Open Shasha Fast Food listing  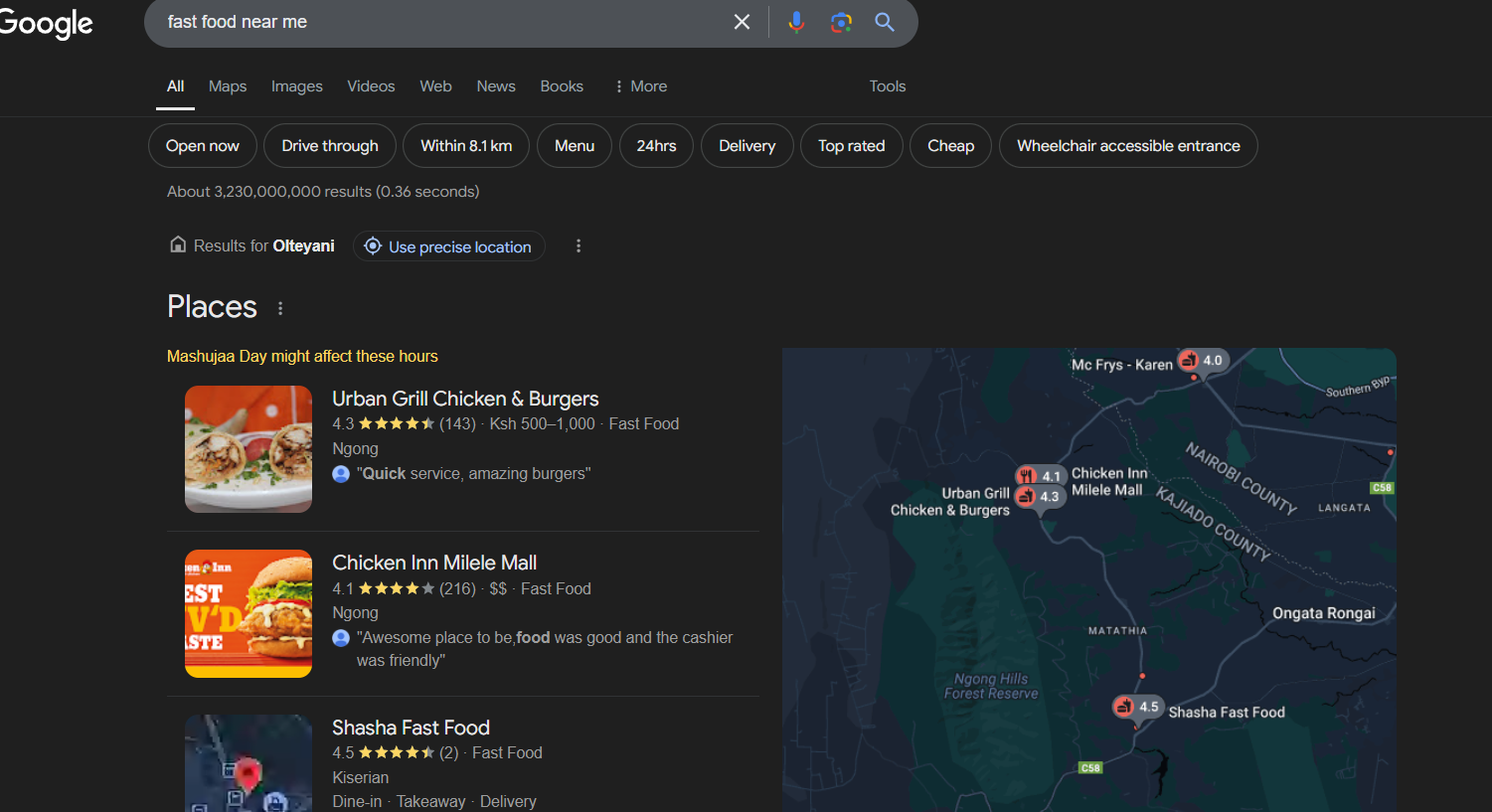(411, 728)
